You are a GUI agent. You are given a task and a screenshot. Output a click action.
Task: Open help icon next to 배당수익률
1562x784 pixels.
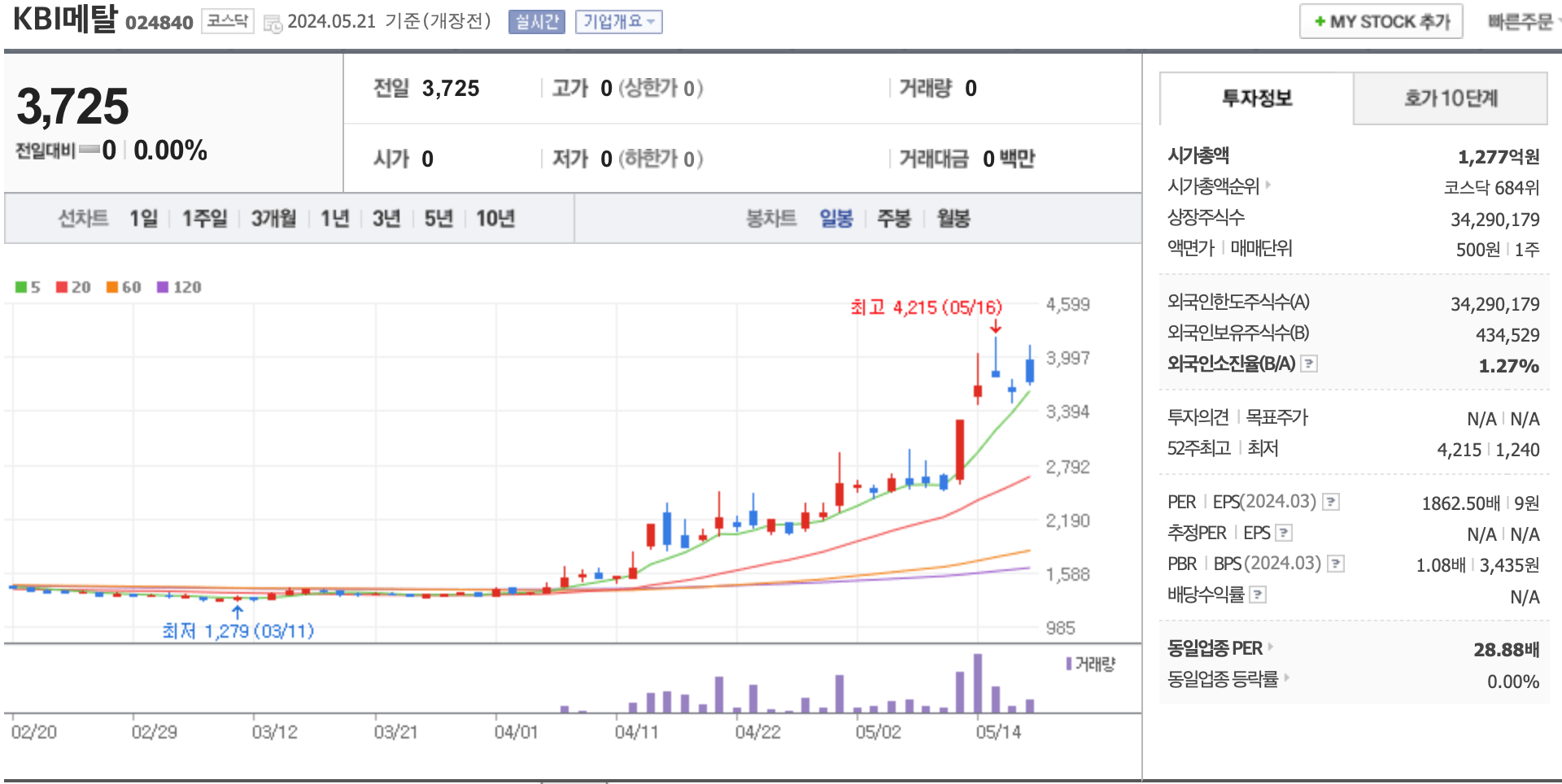[x=1258, y=595]
